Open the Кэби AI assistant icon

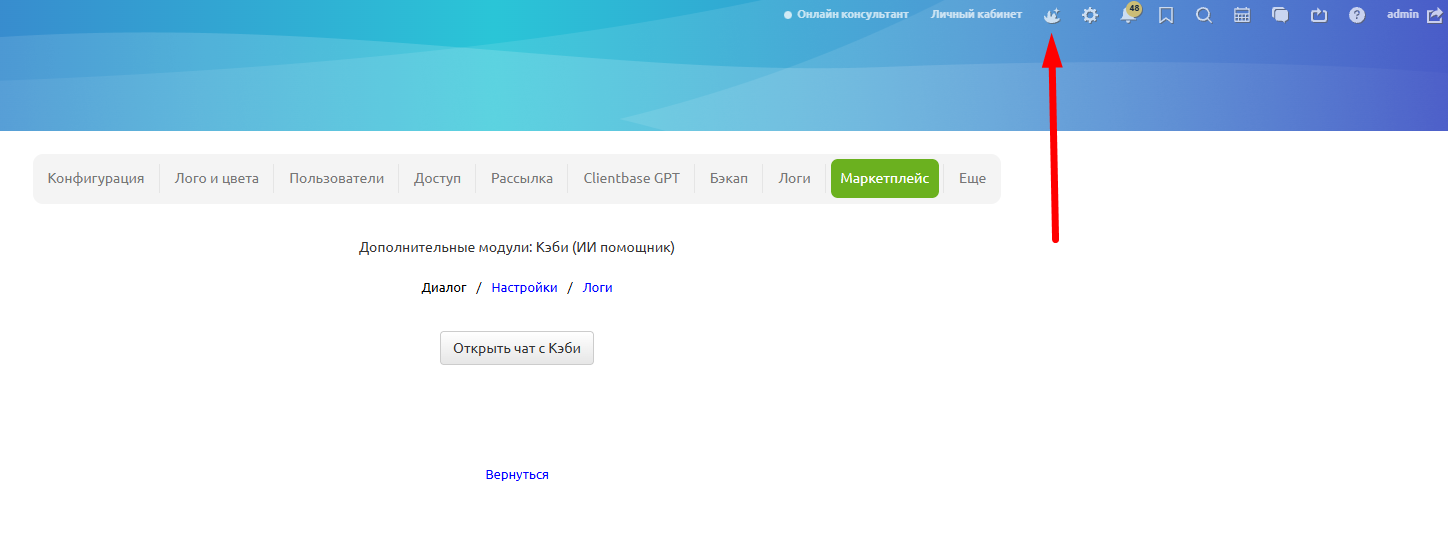point(1051,15)
